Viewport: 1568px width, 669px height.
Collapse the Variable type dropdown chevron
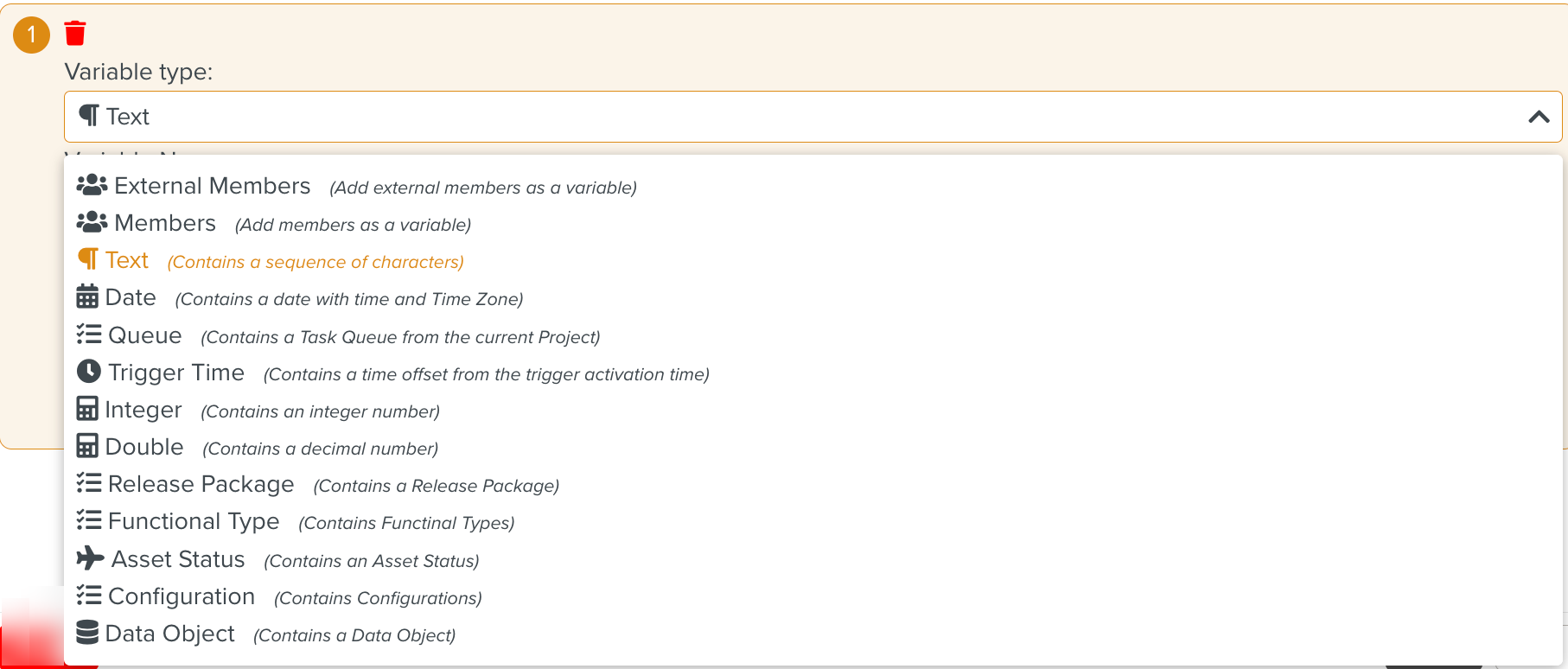click(x=1540, y=116)
